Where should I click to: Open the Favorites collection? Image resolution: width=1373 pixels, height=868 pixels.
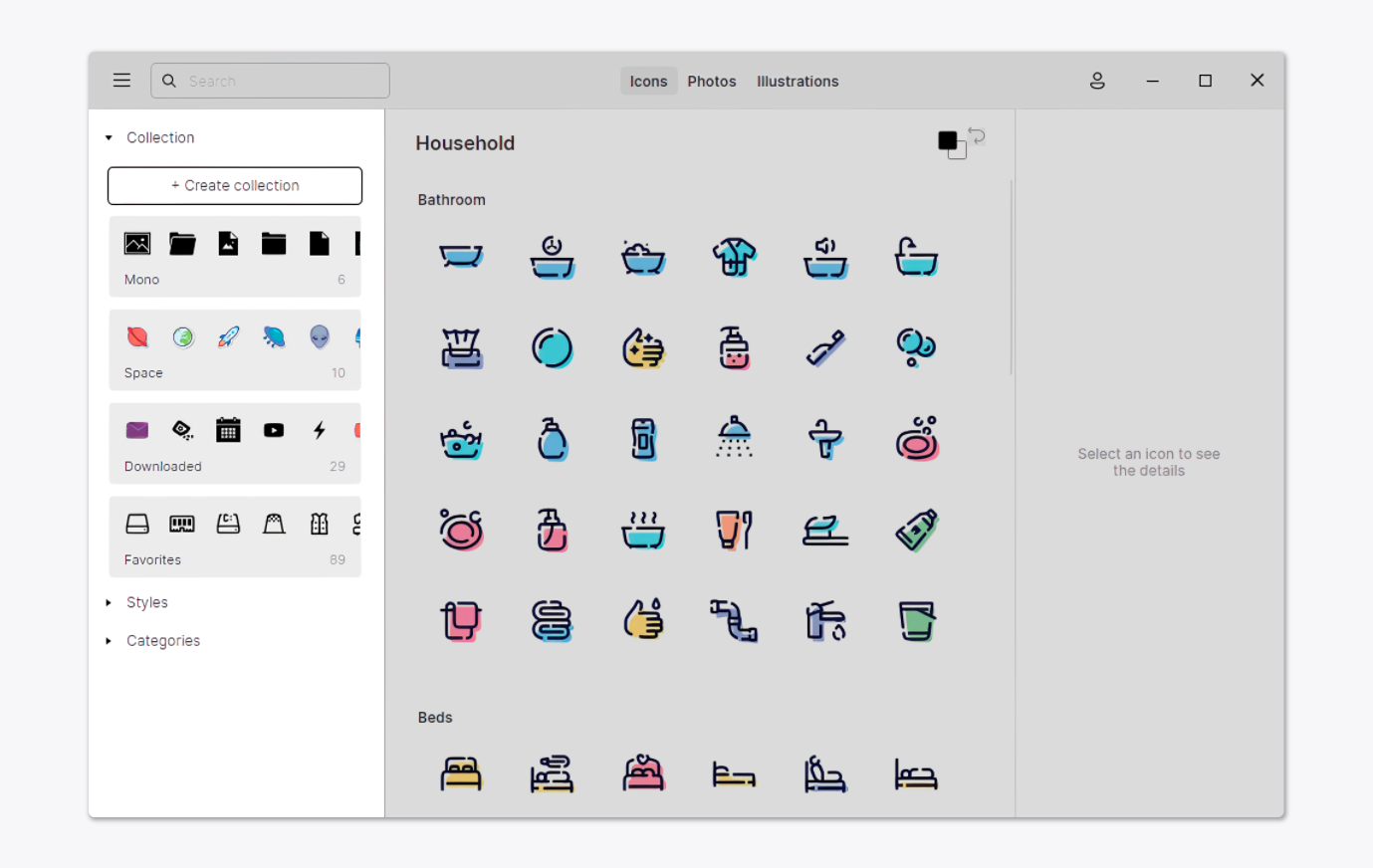235,537
